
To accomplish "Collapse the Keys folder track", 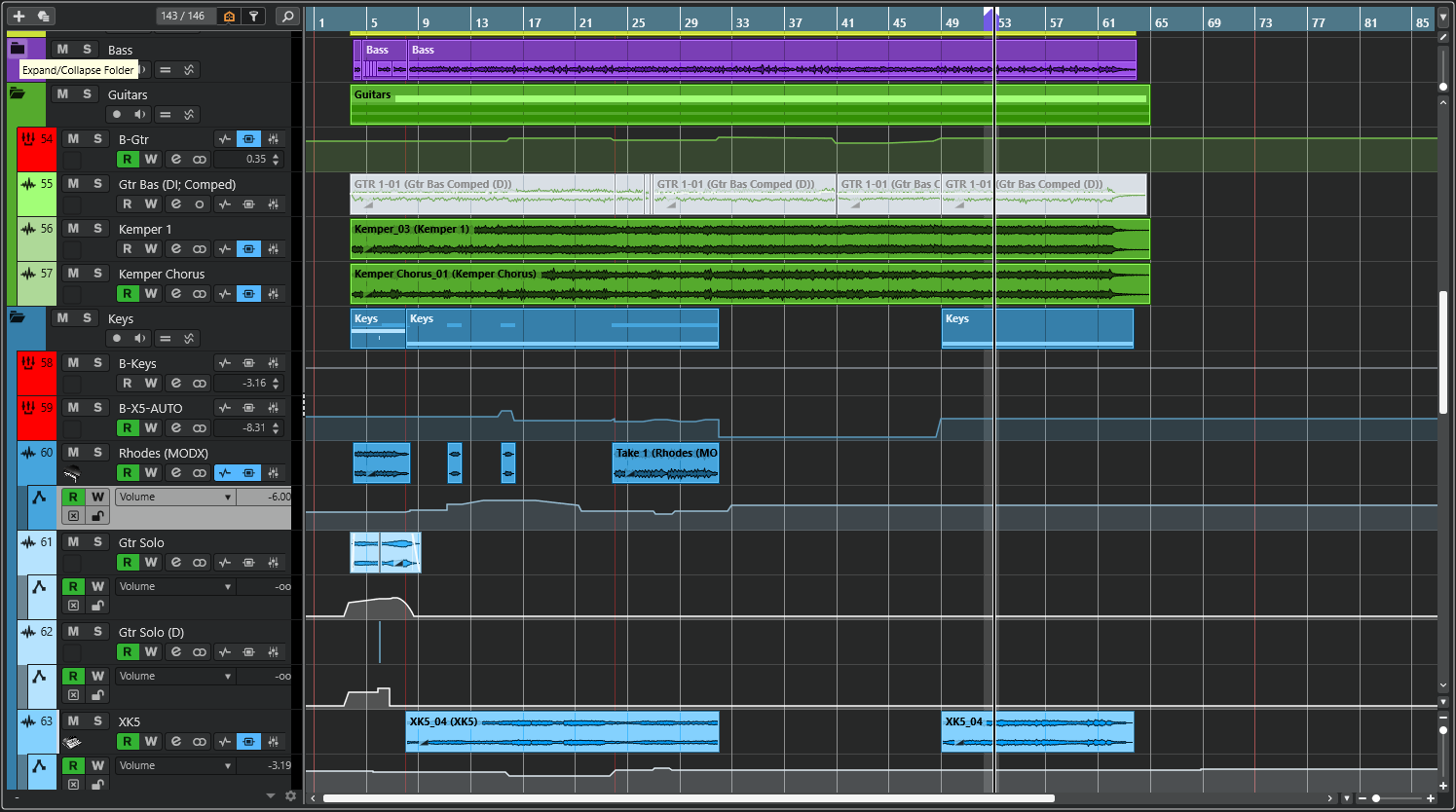I will tap(18, 317).
